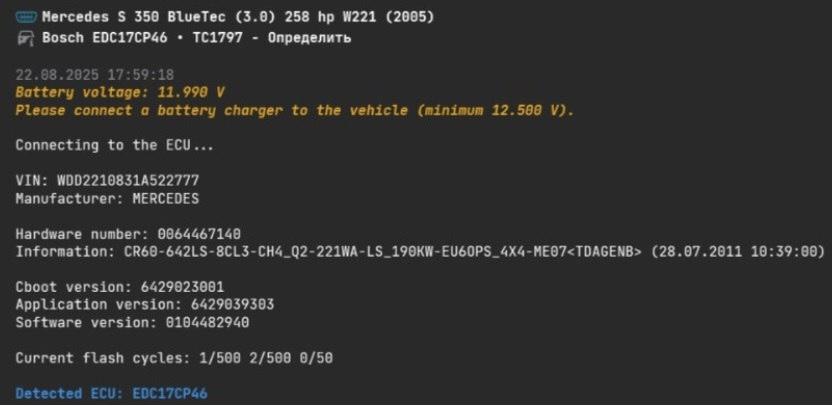Screen dimensions: 832x406
Task: Click the OBD connector icon beside Mercedes S 350
Action: point(27,17)
